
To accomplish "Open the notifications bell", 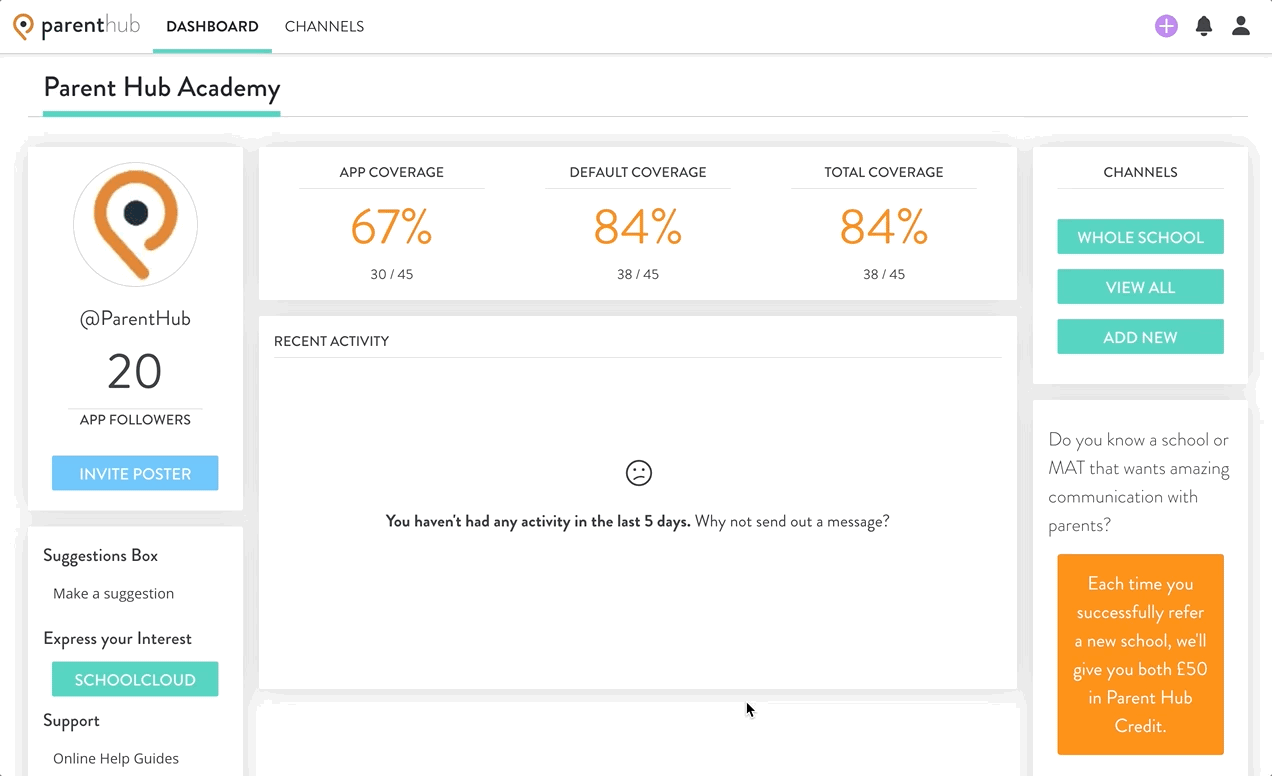I will click(1204, 26).
